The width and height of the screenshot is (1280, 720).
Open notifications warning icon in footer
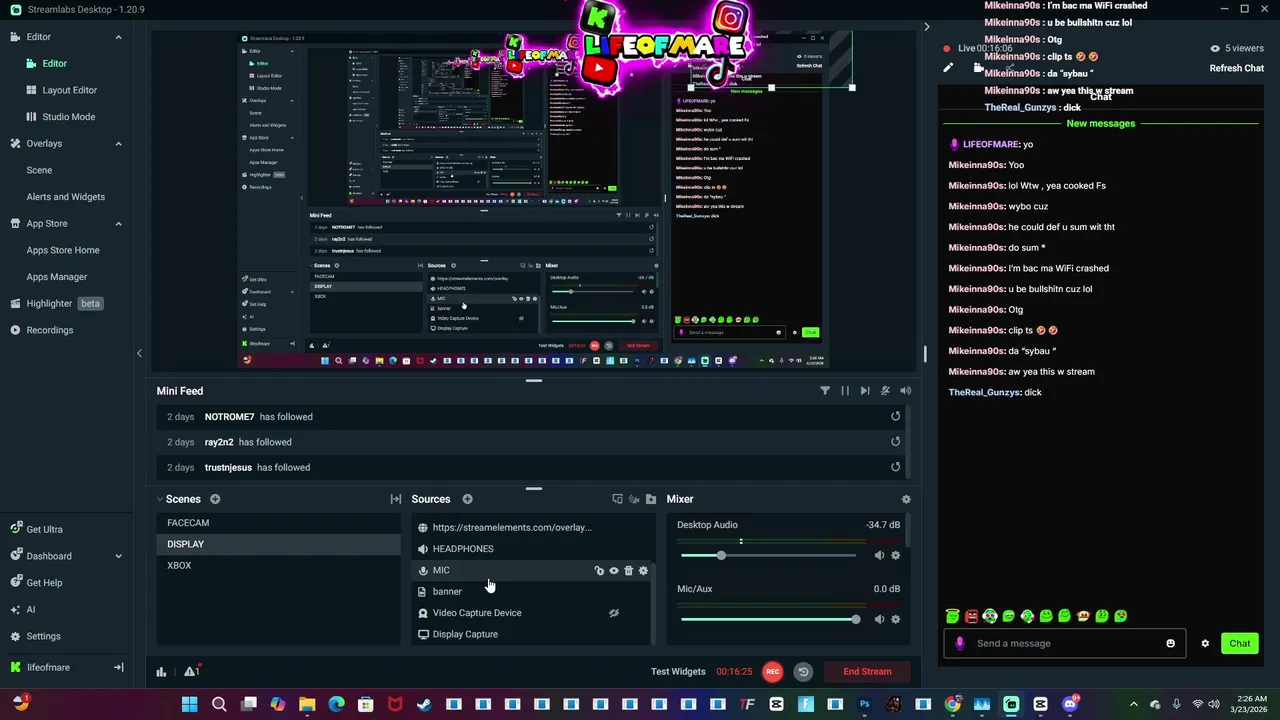coord(191,671)
